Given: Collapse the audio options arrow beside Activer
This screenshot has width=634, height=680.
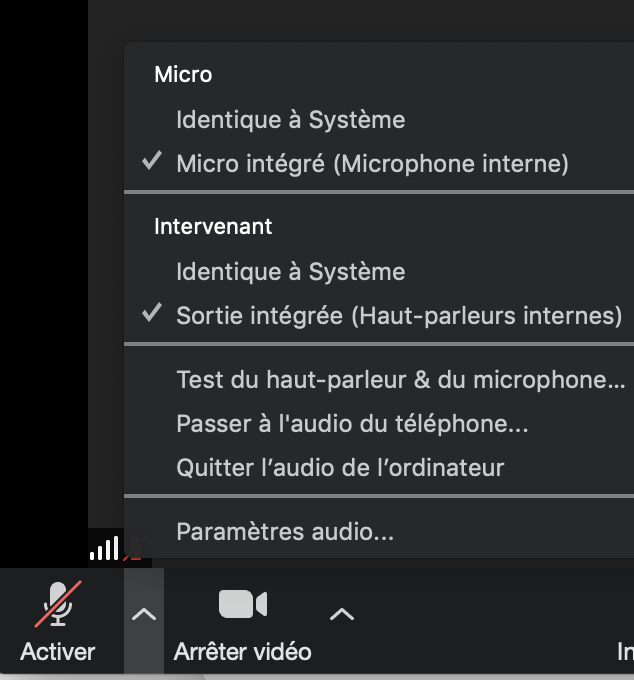Looking at the screenshot, I should coord(144,614).
